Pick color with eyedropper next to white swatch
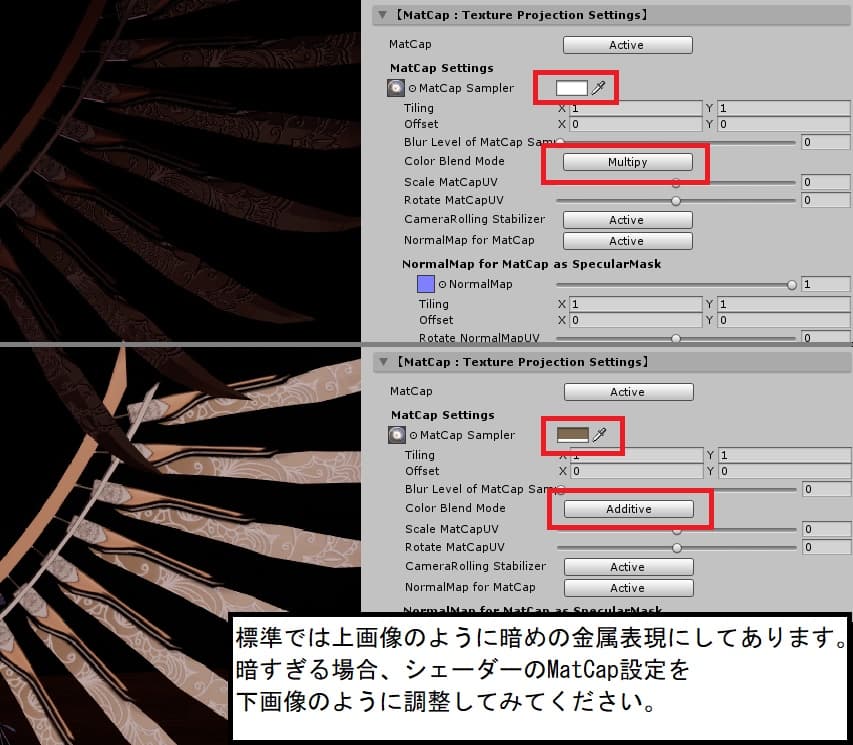 pyautogui.click(x=598, y=88)
